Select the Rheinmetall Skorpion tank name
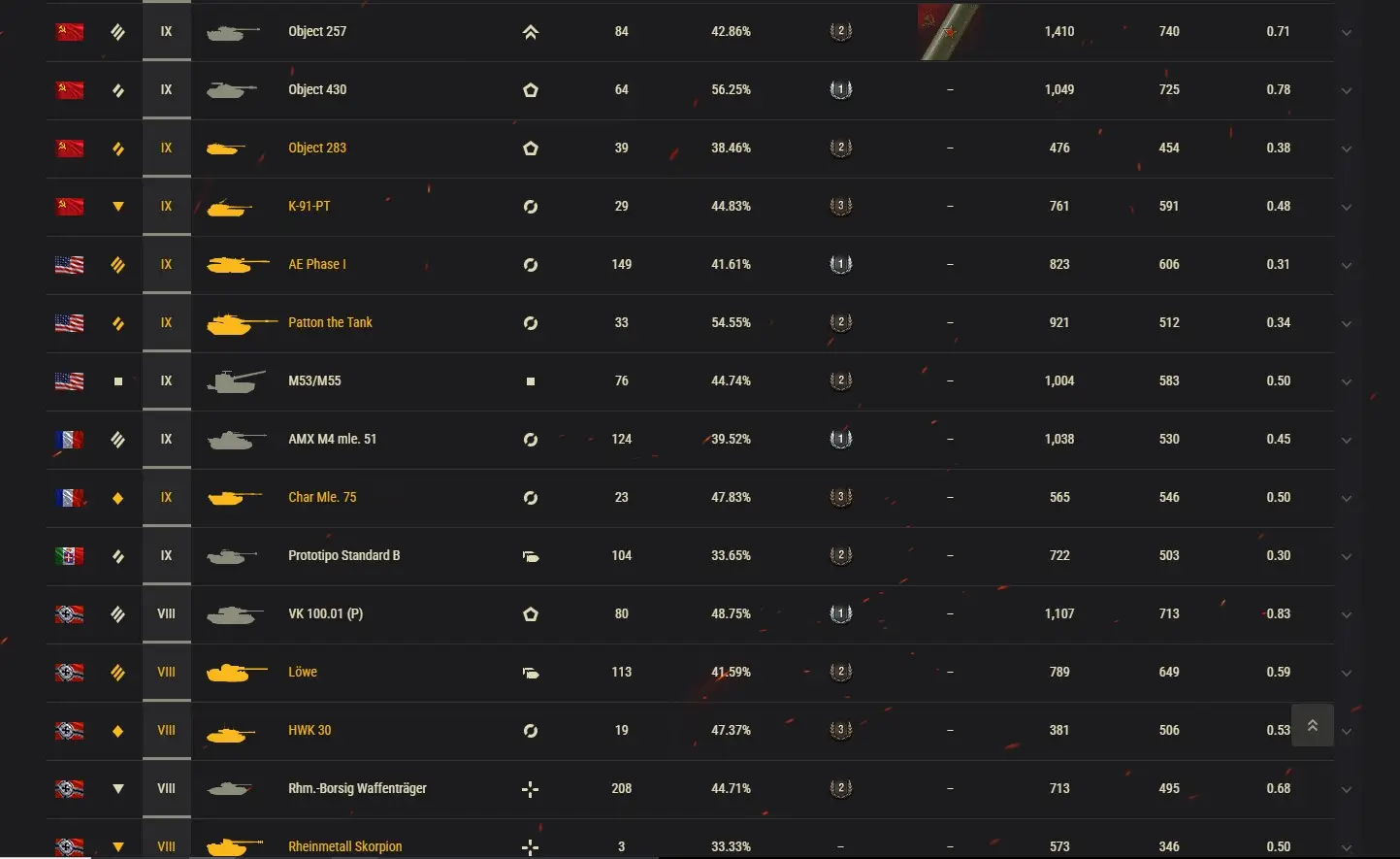 click(x=344, y=846)
